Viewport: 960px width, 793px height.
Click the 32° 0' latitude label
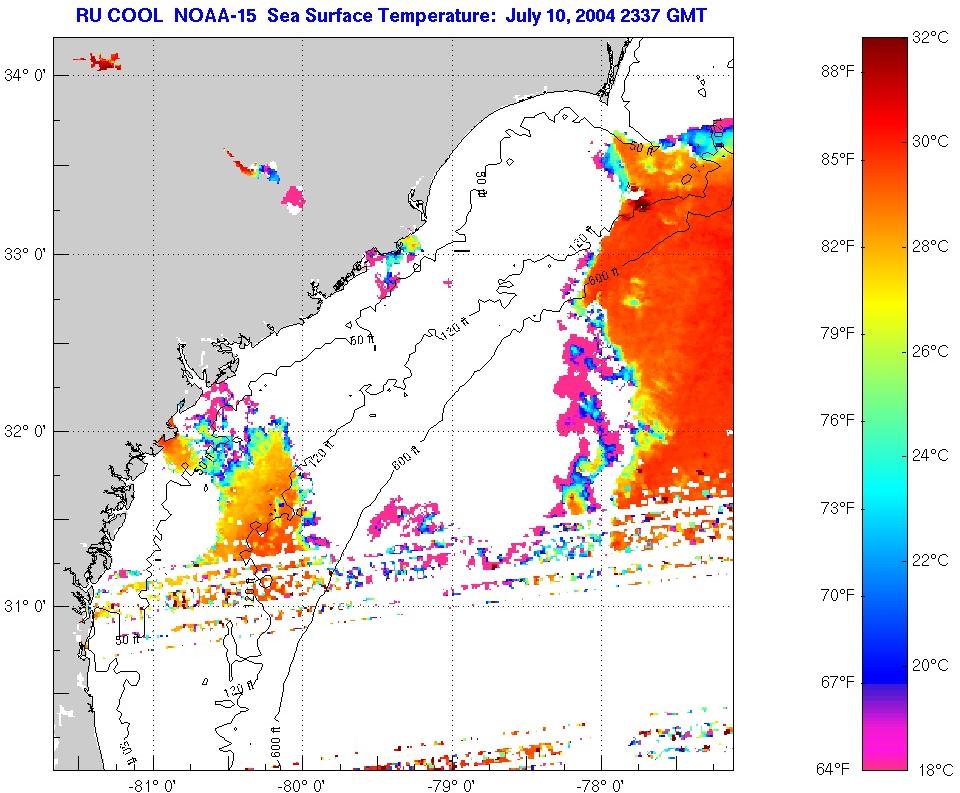25,431
